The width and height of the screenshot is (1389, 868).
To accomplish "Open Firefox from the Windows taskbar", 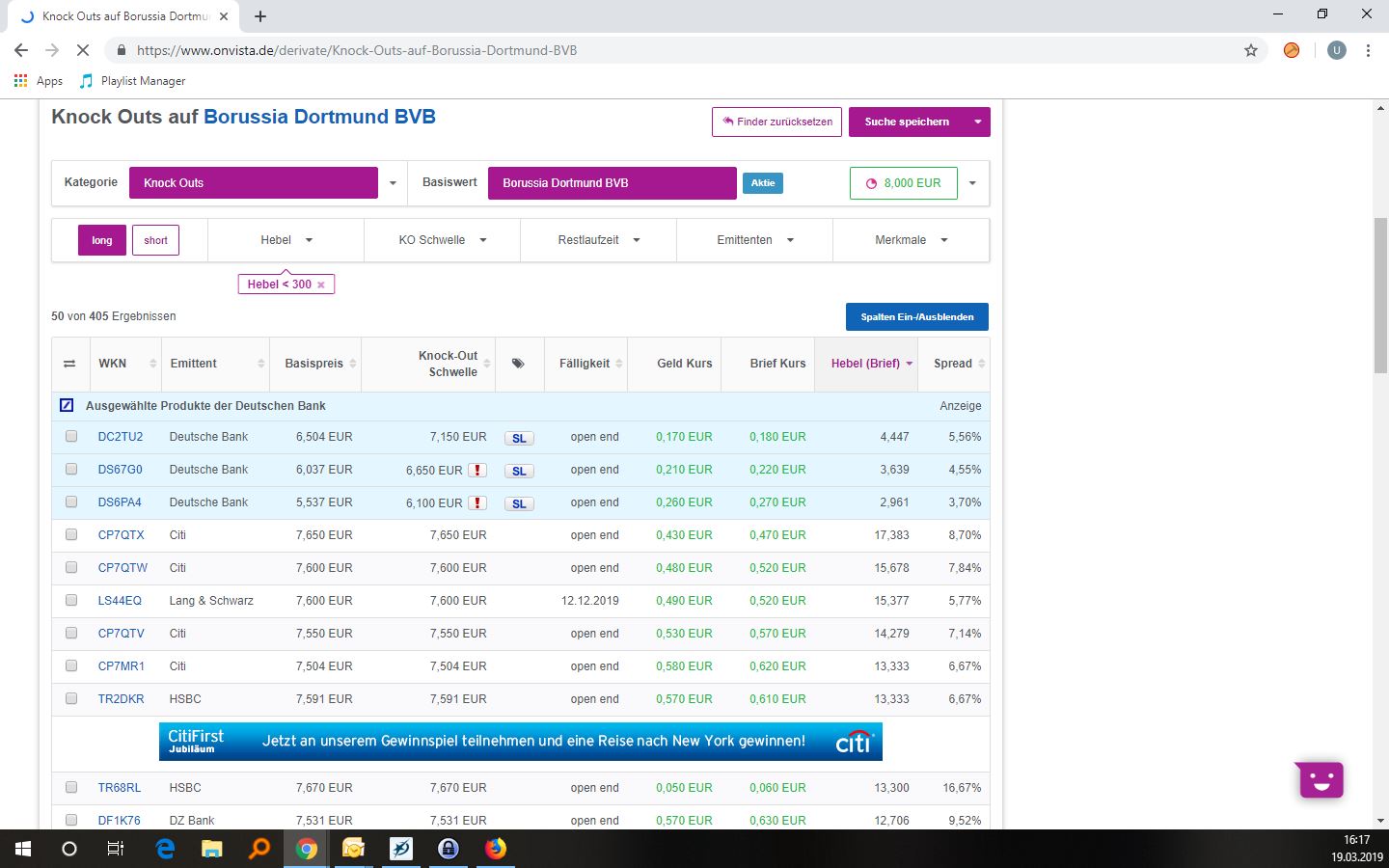I will pyautogui.click(x=495, y=849).
